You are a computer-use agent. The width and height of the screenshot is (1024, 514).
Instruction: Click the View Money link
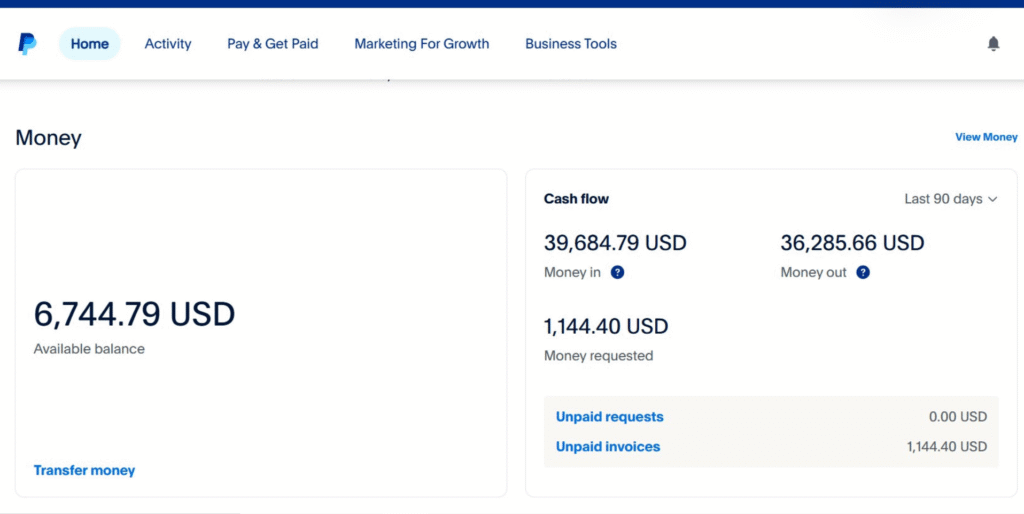coord(986,137)
